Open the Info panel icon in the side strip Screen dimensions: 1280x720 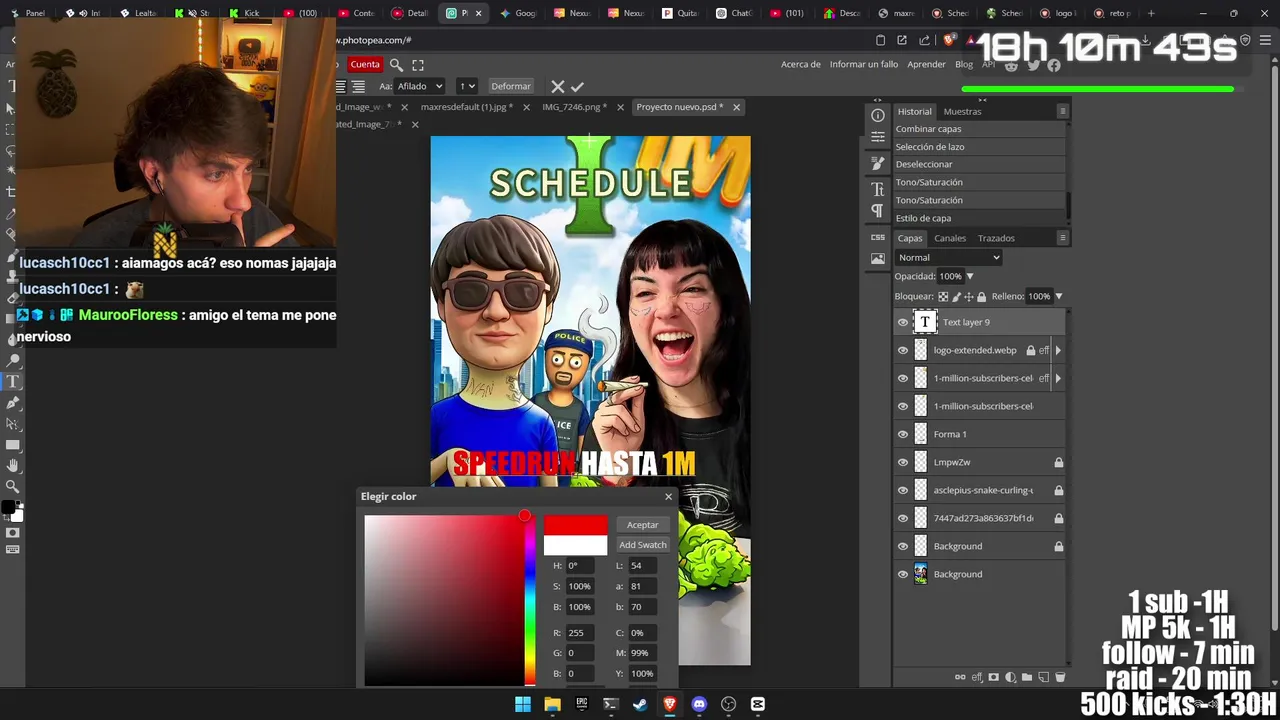(878, 115)
